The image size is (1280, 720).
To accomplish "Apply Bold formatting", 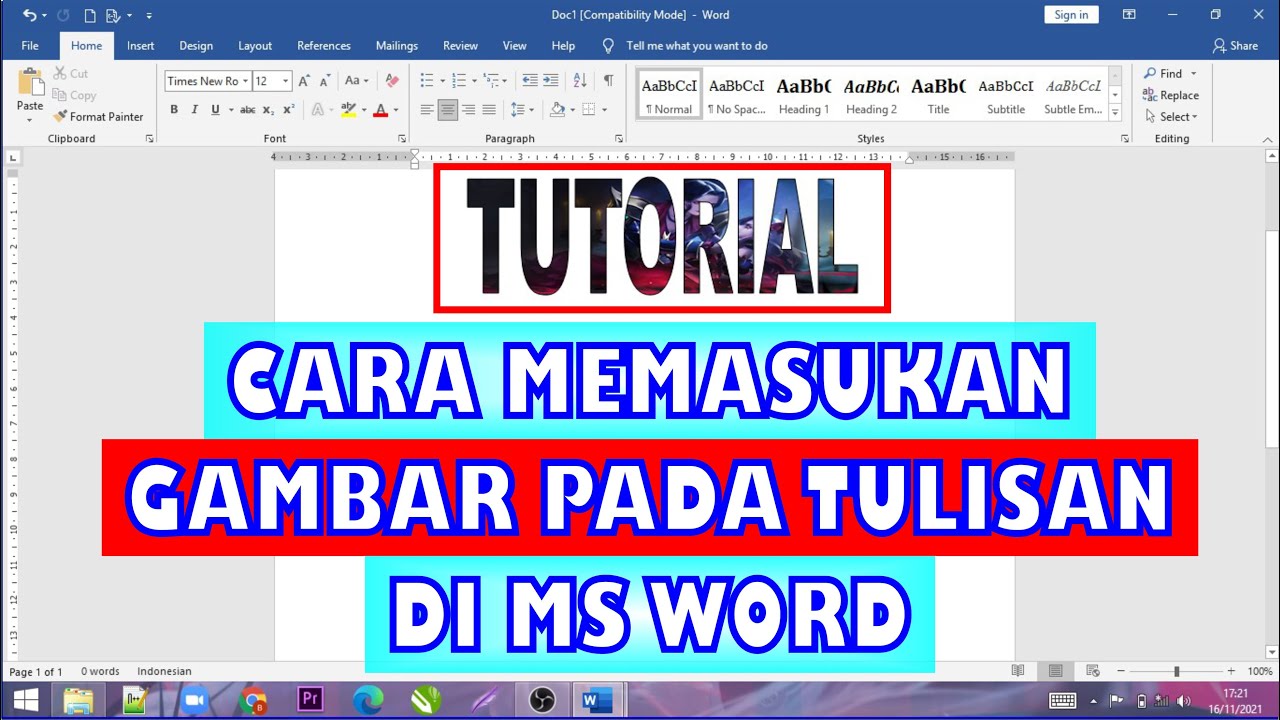I will (174, 110).
